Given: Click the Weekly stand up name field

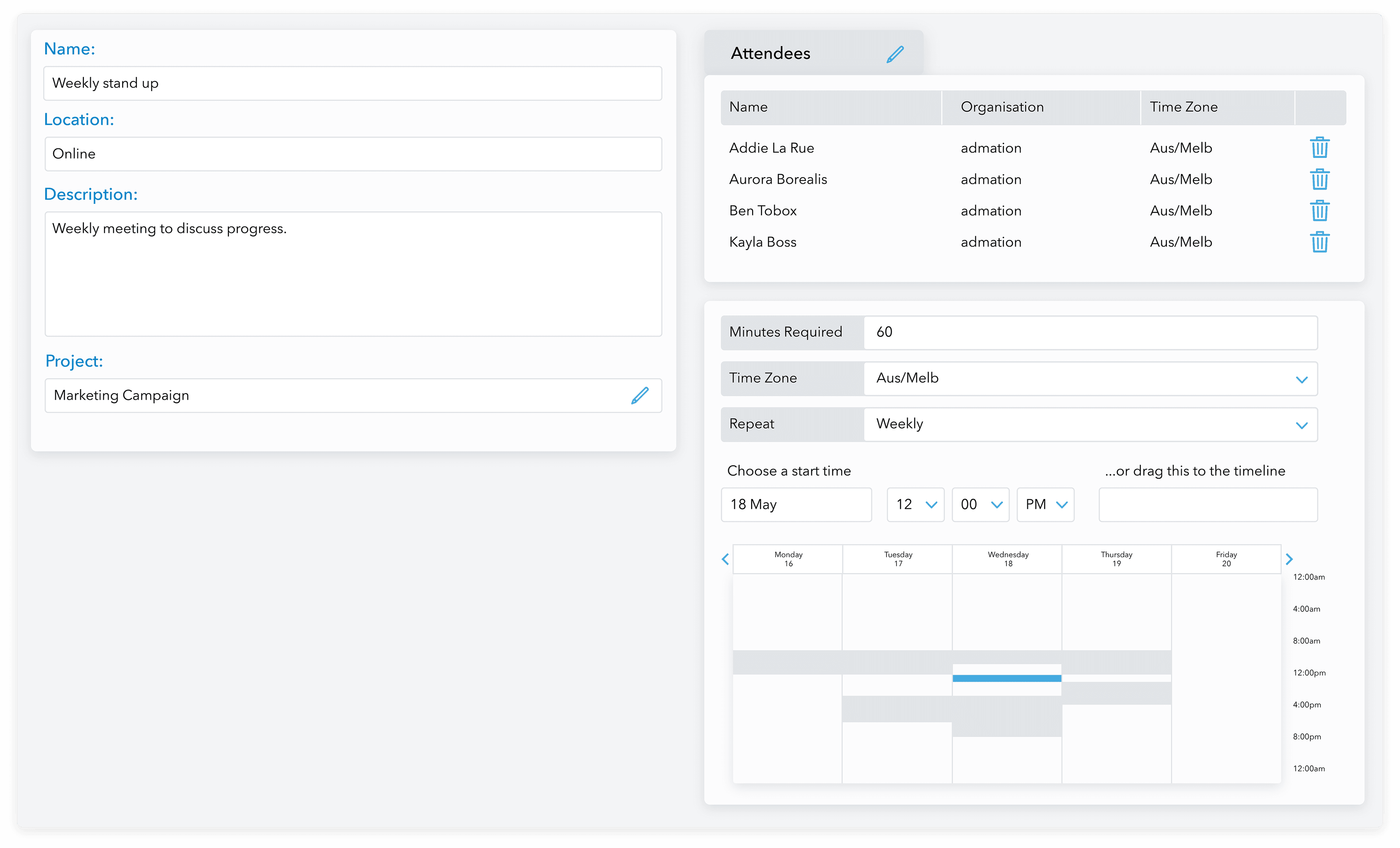Looking at the screenshot, I should click(352, 84).
